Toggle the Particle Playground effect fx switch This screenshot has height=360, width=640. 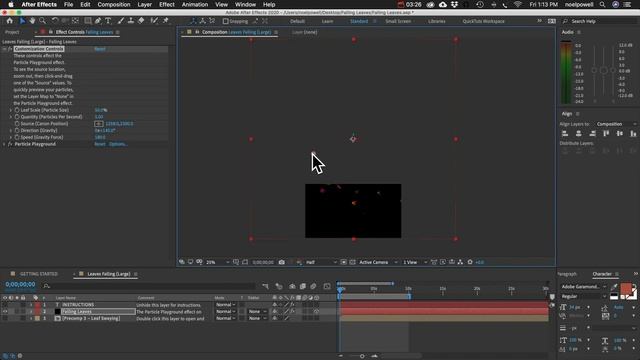10,144
